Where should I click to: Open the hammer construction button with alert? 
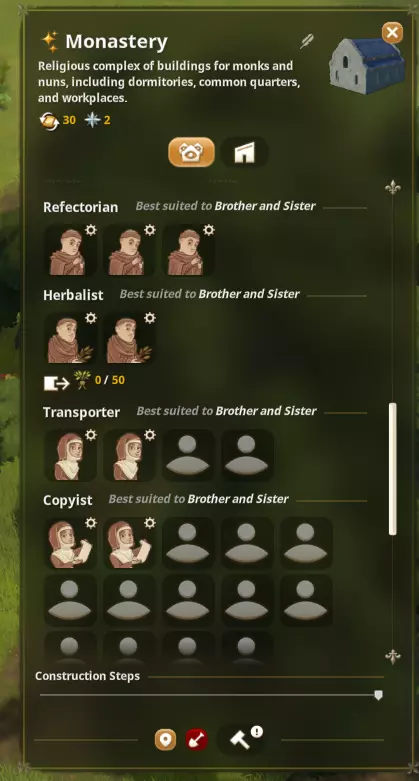coord(241,739)
